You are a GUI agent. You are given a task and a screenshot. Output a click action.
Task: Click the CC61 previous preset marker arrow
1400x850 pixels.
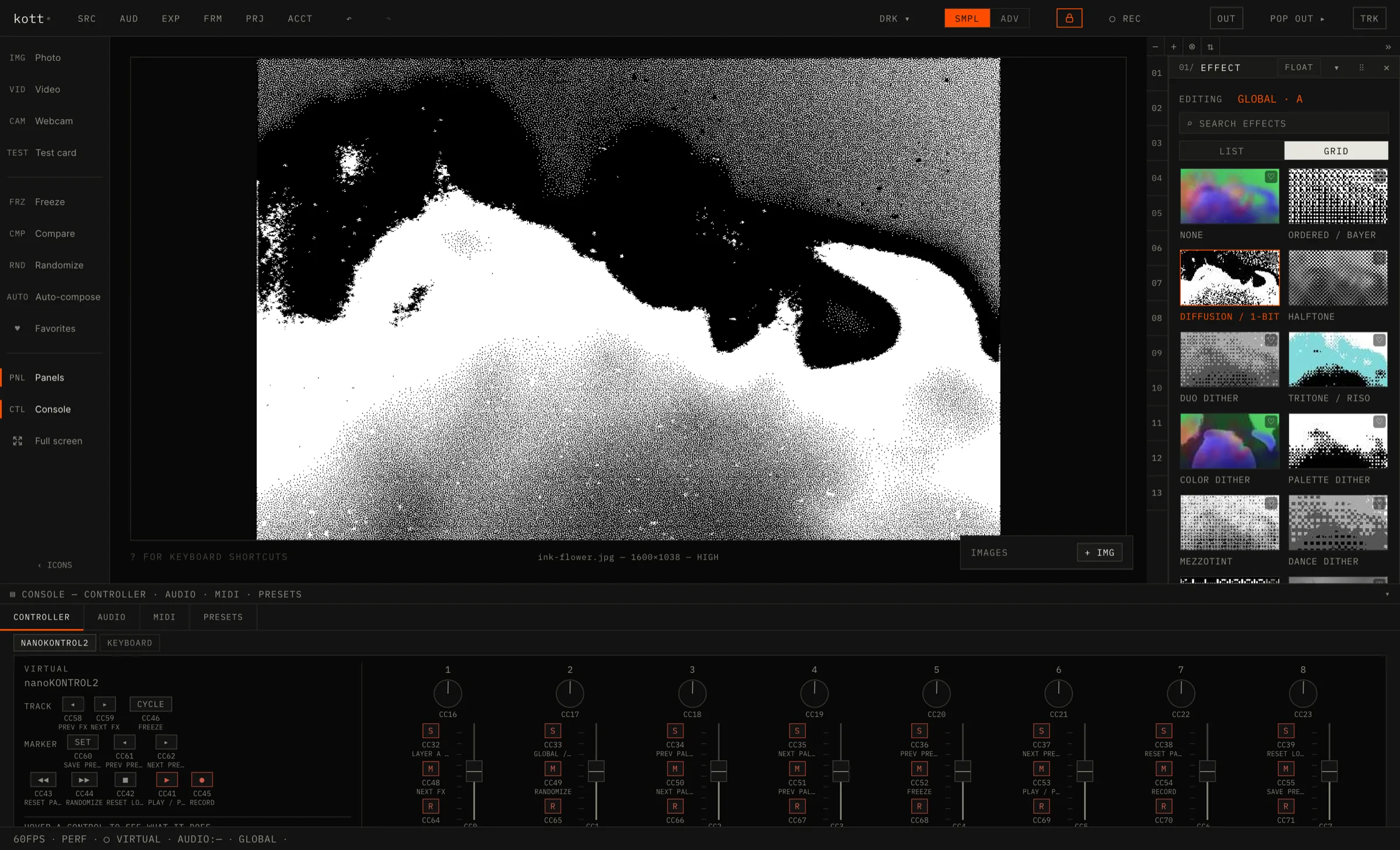pos(124,742)
